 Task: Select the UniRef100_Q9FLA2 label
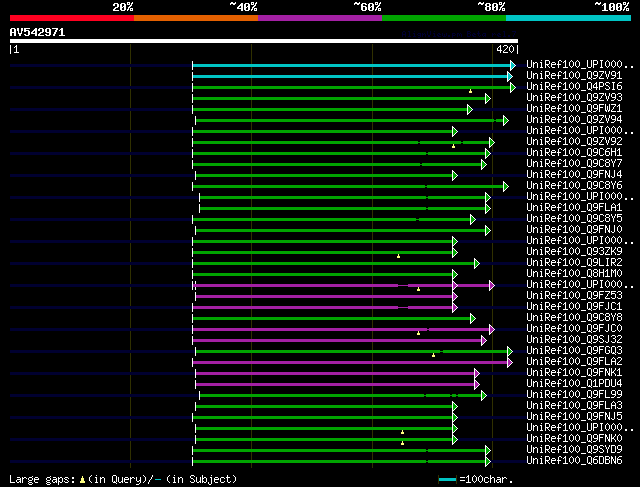pyautogui.click(x=574, y=362)
